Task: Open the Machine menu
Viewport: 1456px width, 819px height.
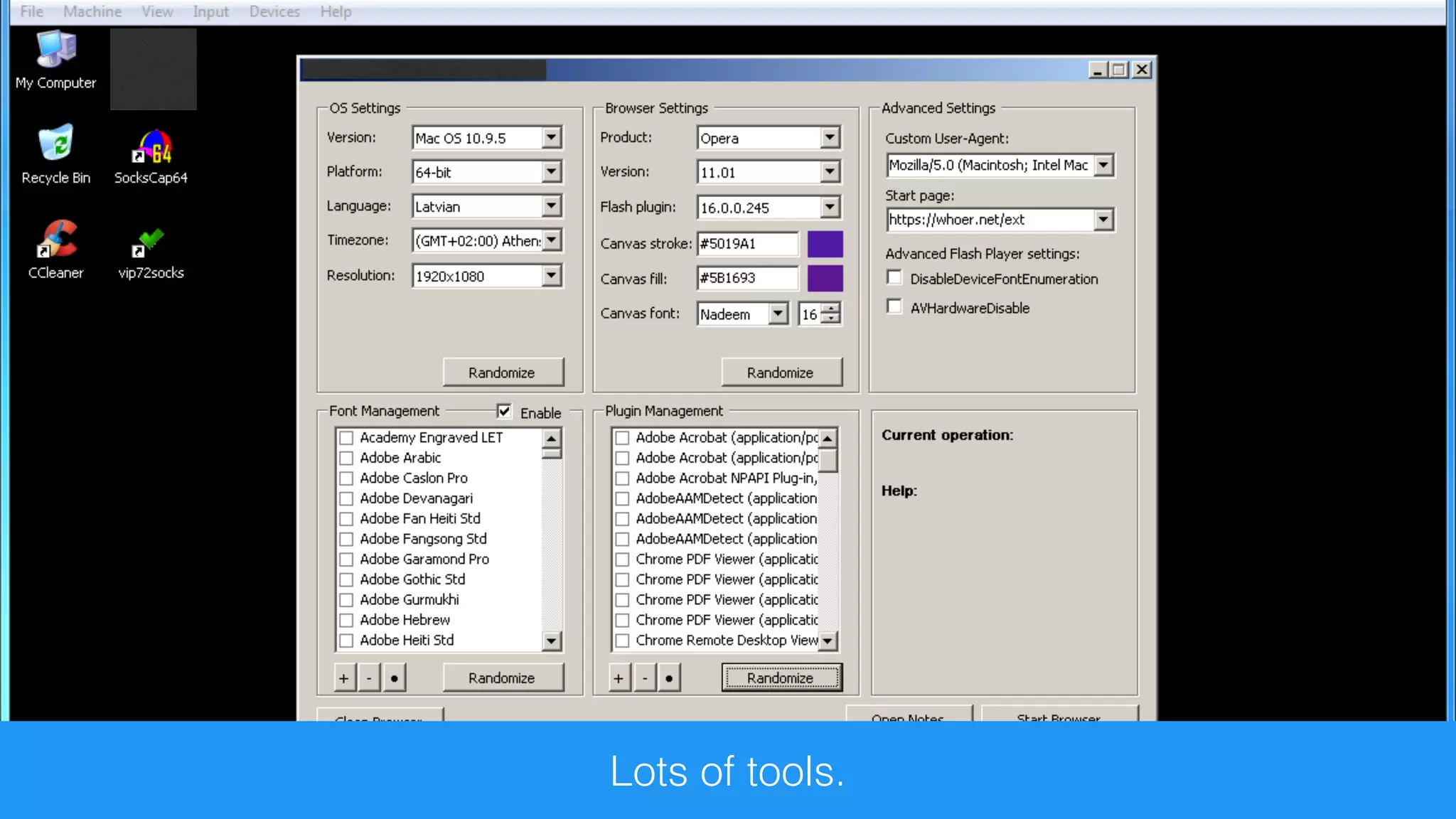Action: click(92, 11)
